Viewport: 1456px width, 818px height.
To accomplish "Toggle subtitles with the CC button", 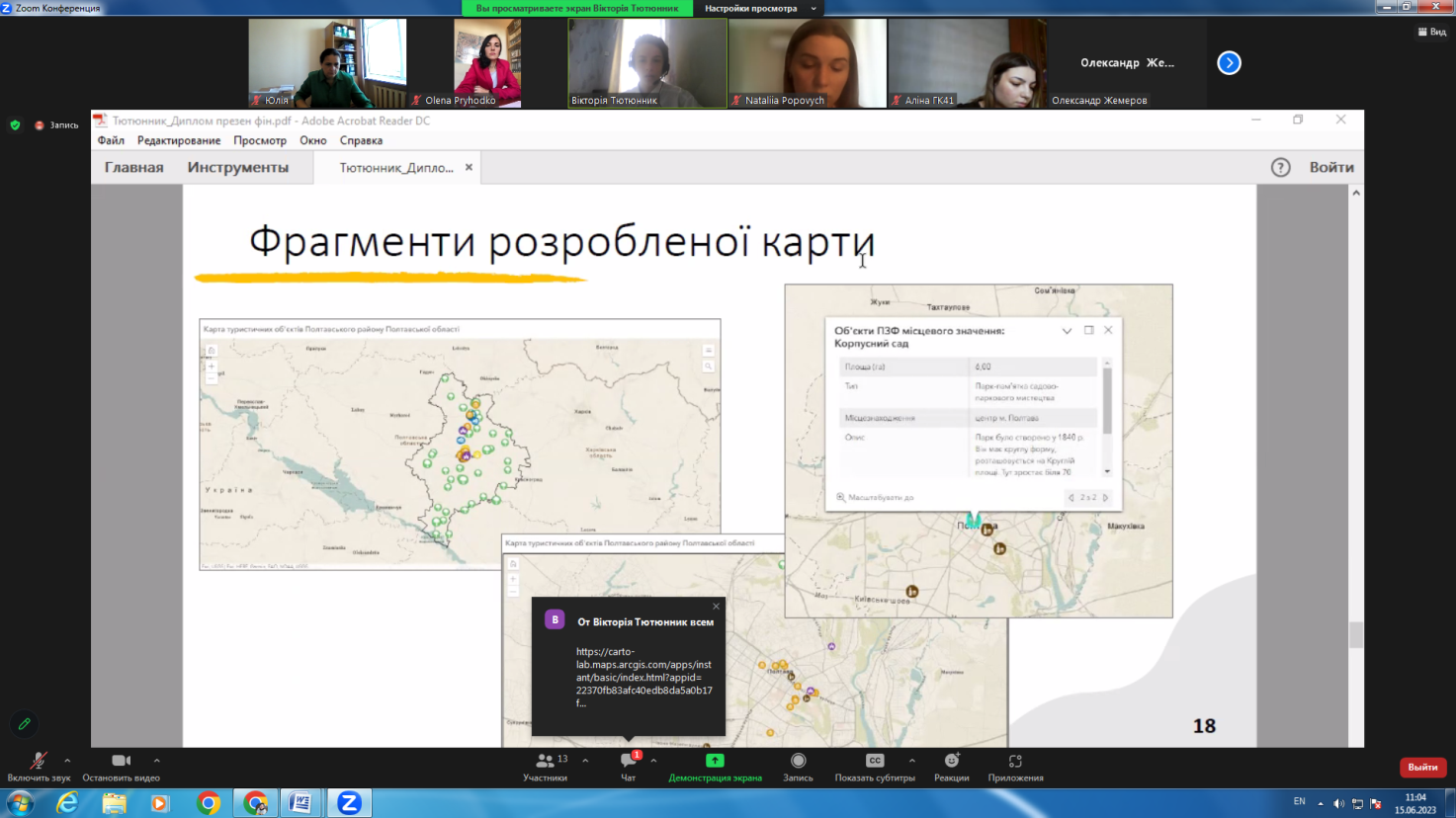I will coord(875,762).
